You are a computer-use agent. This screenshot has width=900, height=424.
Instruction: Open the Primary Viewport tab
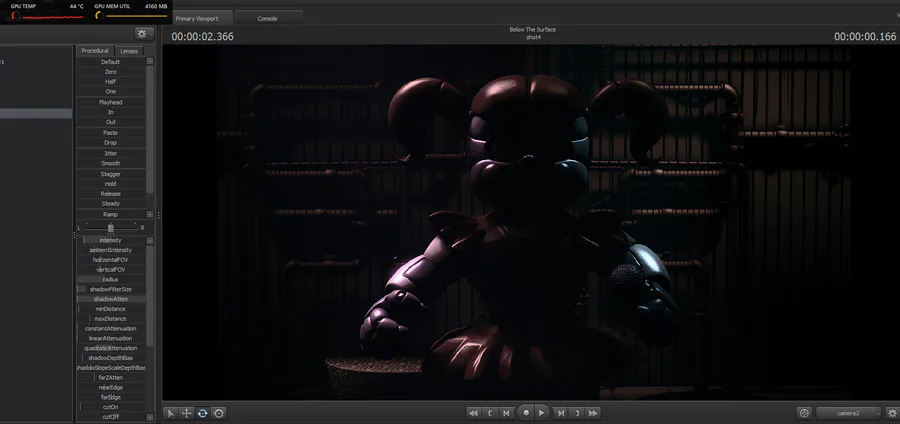tap(197, 18)
